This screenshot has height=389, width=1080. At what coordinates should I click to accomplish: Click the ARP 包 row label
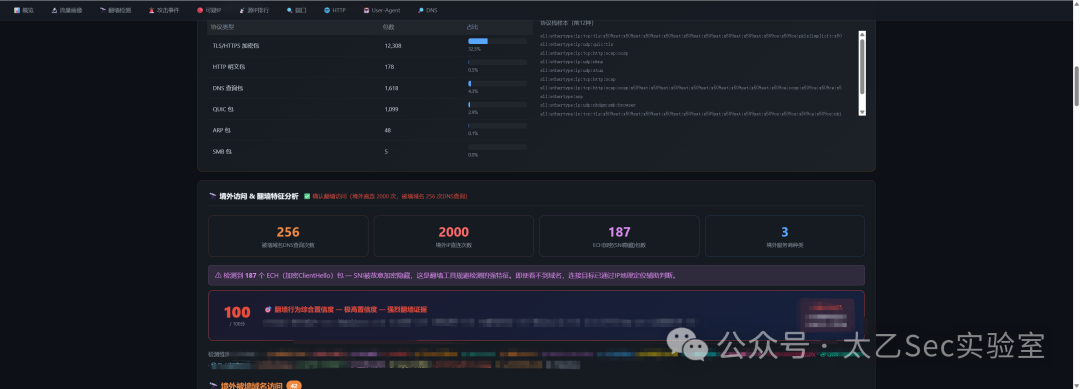[x=222, y=130]
